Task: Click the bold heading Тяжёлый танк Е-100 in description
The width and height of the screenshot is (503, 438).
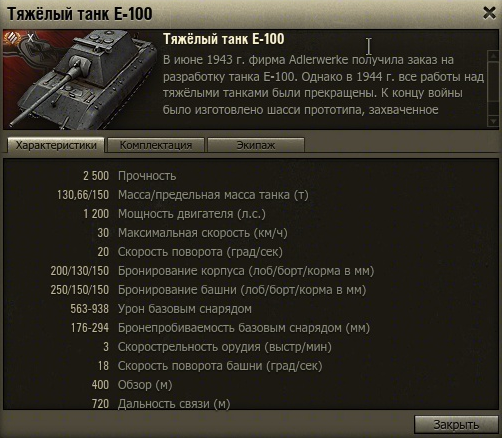Action: (224, 39)
